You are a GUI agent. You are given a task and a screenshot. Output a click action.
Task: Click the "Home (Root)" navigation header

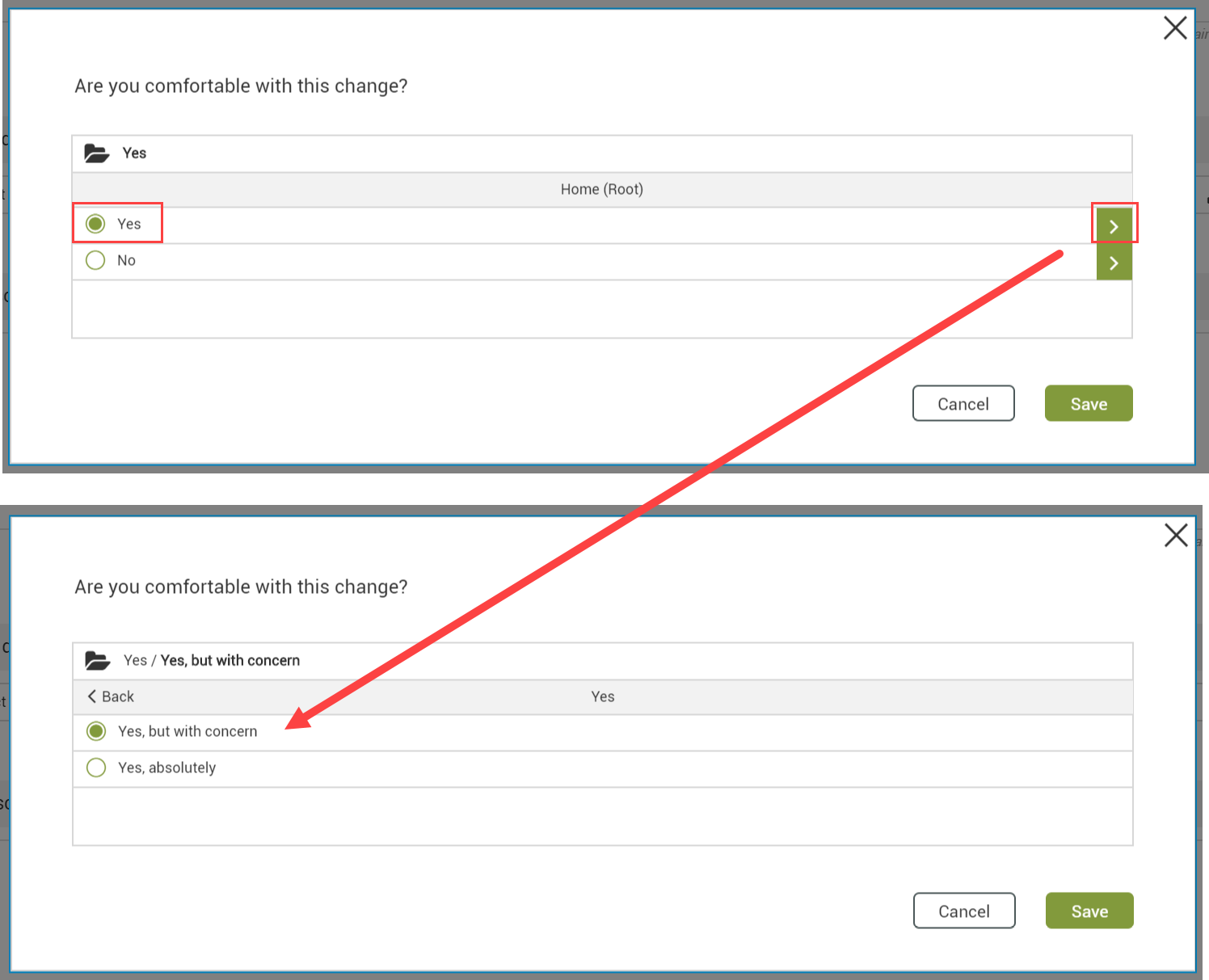pyautogui.click(x=602, y=189)
